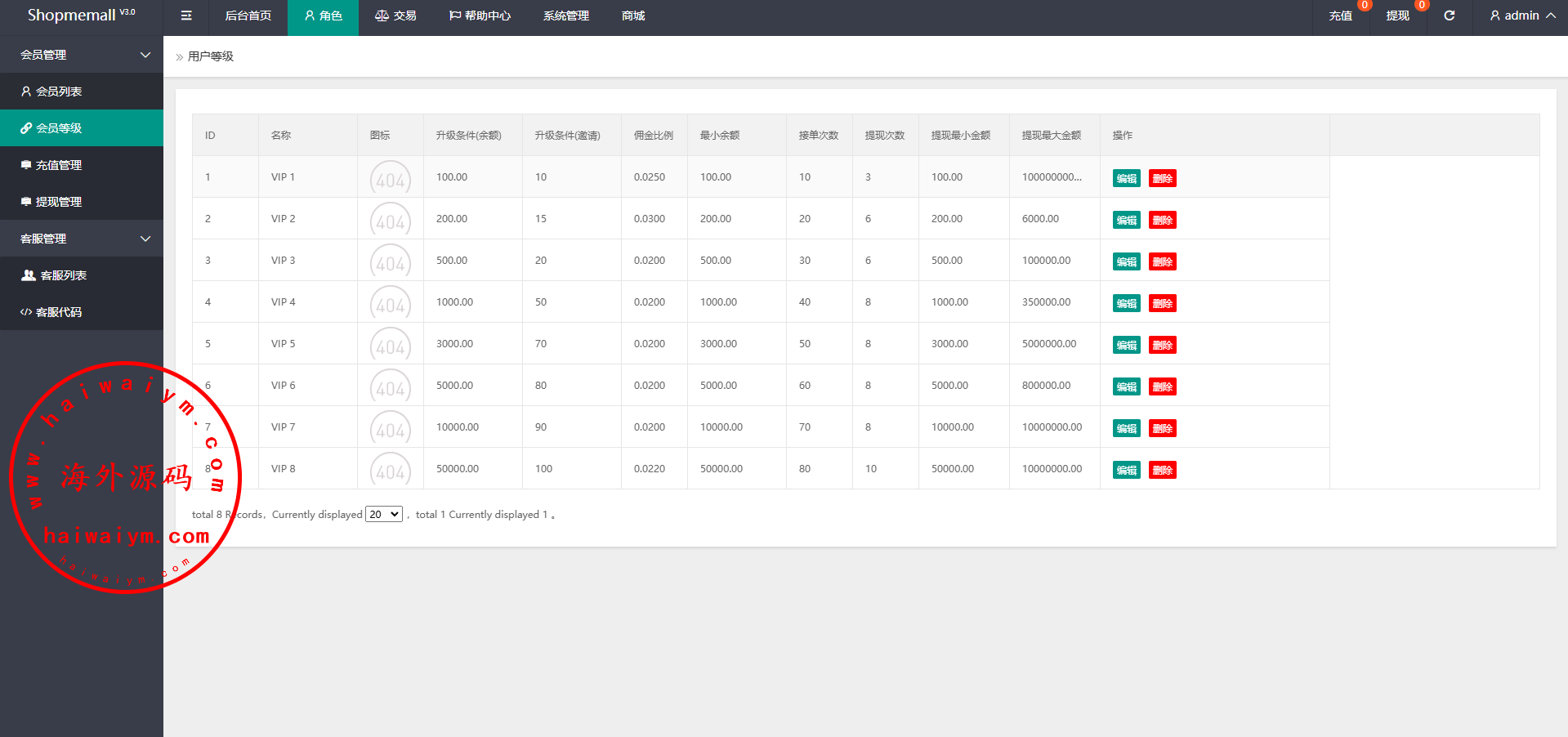Click the 商城 top navigation item
Screen dimensions: 1568x737
tap(633, 16)
